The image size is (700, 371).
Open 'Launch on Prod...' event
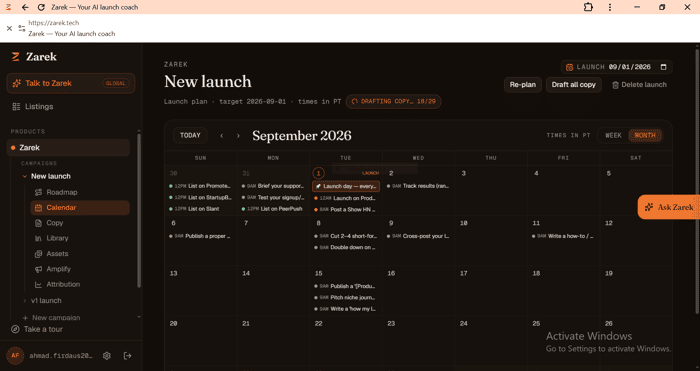pos(346,198)
